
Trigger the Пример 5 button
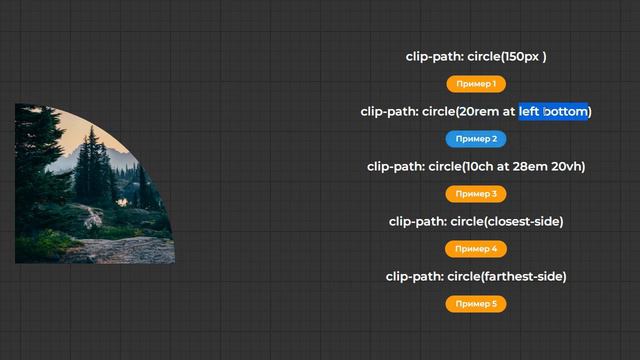(x=476, y=304)
